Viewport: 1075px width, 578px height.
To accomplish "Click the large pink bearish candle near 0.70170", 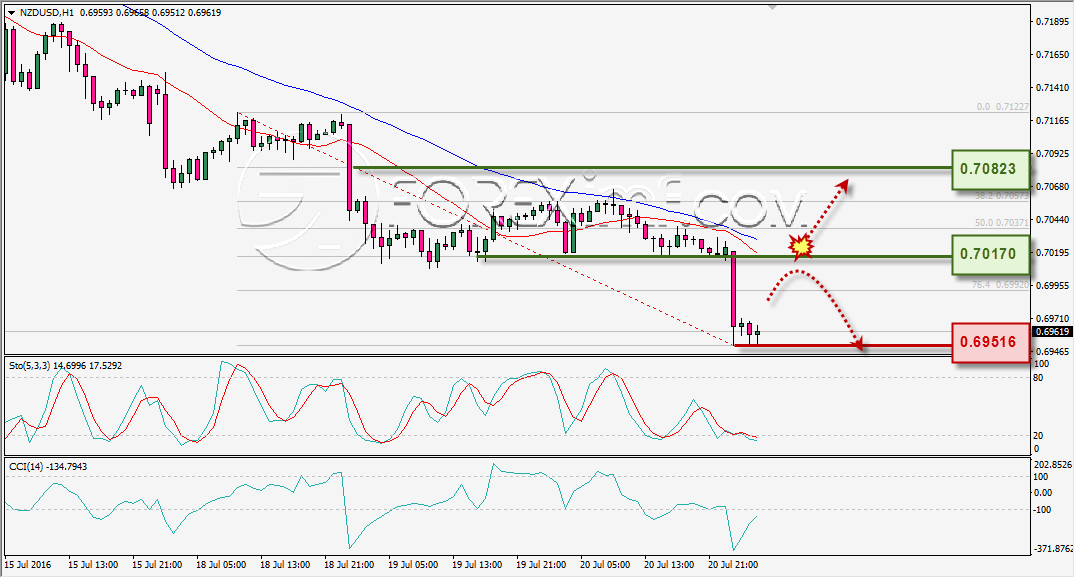I will (x=734, y=289).
